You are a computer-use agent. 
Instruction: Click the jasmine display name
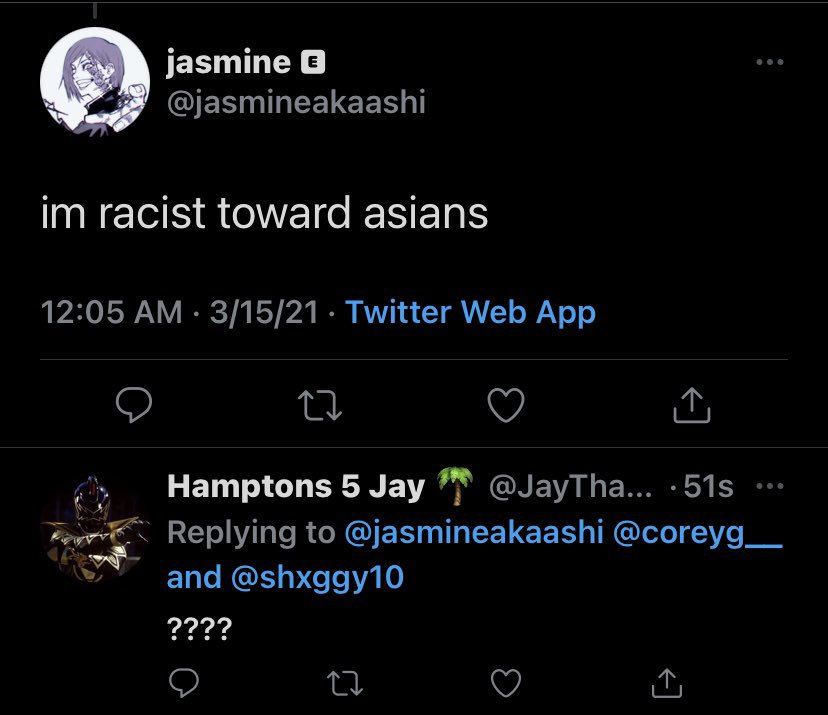tap(229, 63)
